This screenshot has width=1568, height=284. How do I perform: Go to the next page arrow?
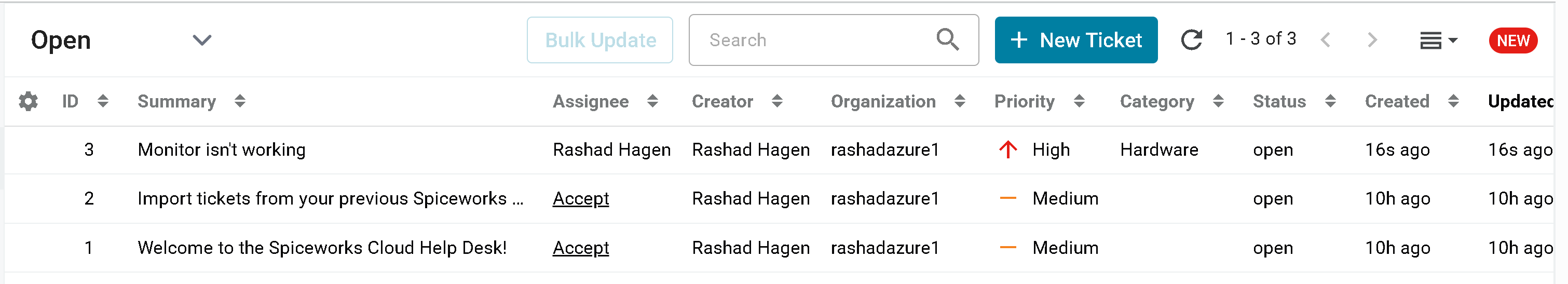tap(1372, 40)
